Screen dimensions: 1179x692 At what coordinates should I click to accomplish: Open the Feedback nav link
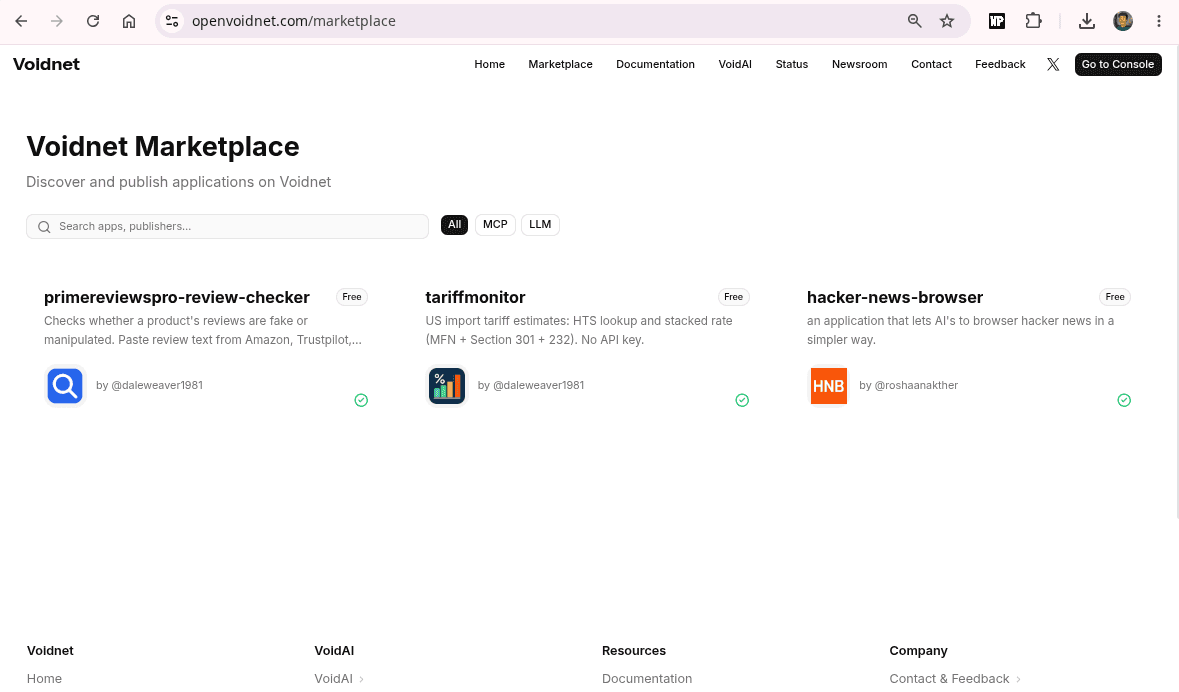[x=1000, y=65]
